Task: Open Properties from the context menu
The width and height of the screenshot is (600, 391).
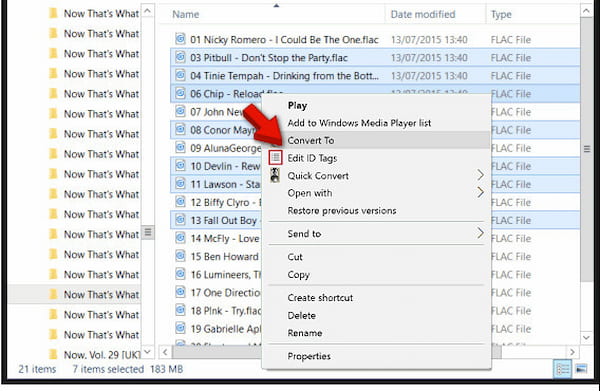Action: coord(309,357)
